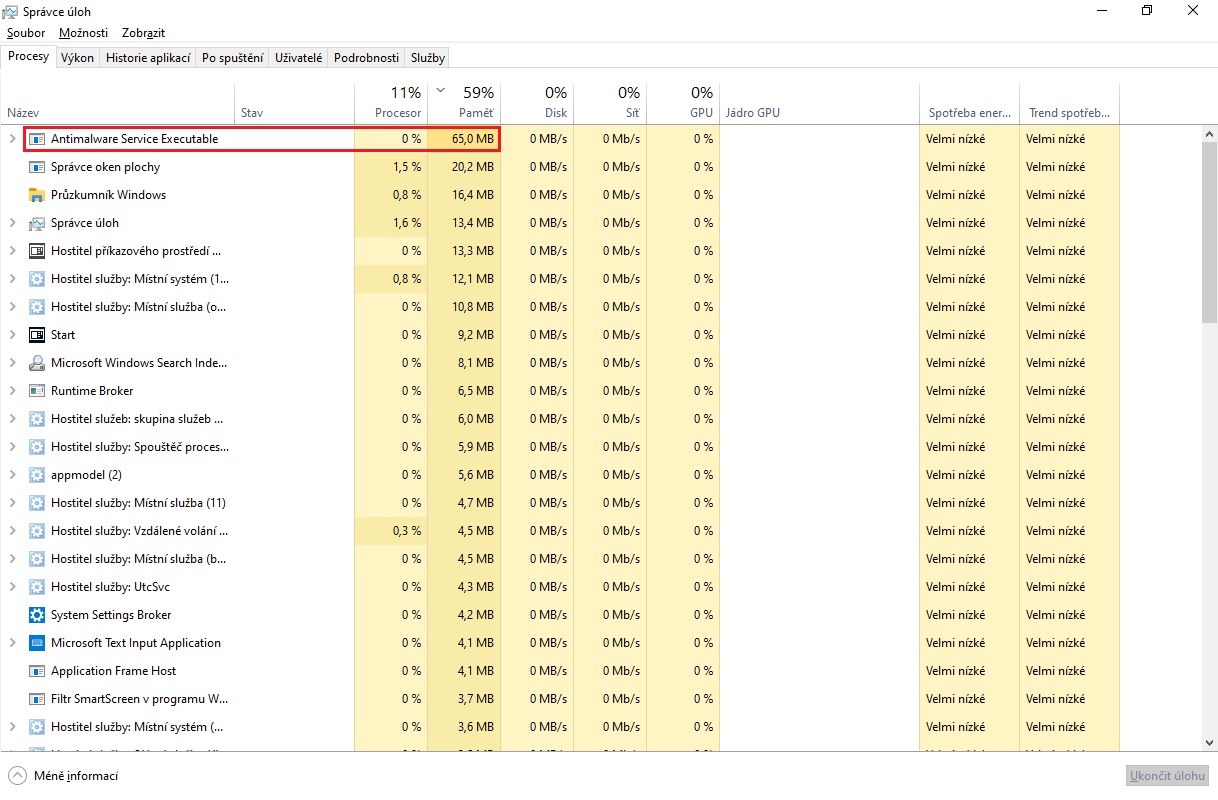Viewport: 1218px width, 800px height.
Task: Click the gear icon of Místní služba (b row
Action: (x=37, y=559)
